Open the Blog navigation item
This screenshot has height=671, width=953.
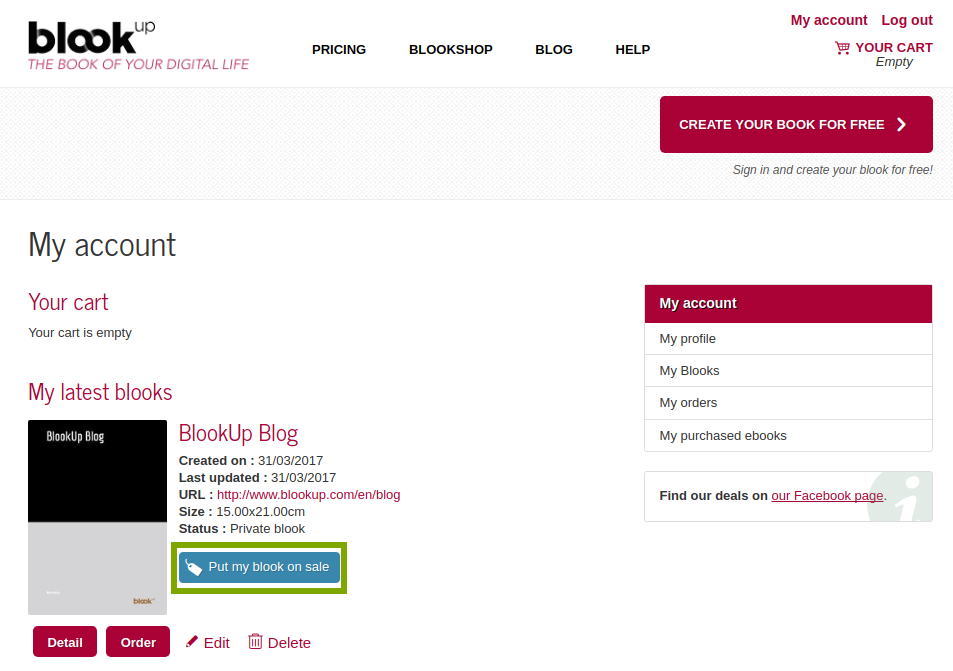click(554, 50)
